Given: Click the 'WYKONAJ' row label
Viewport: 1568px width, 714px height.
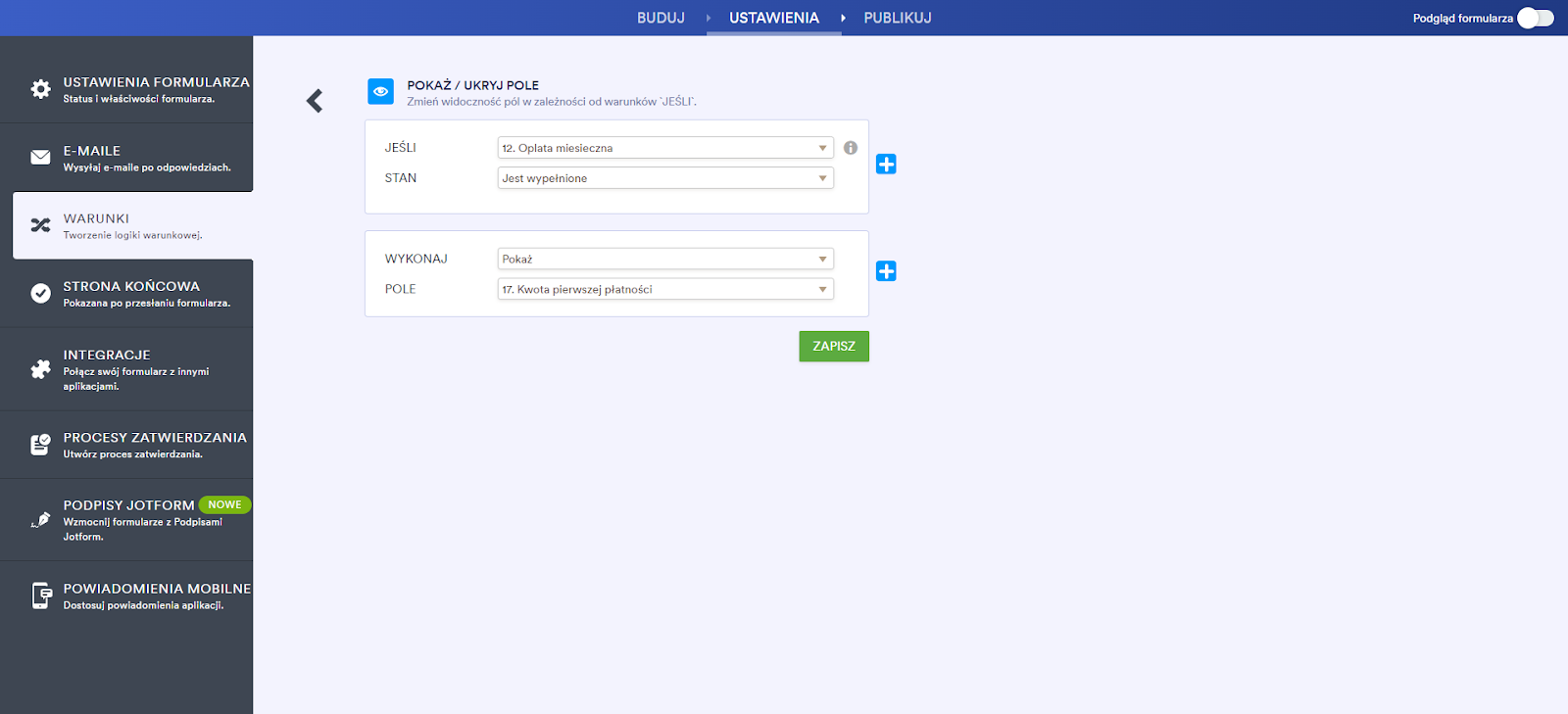Looking at the screenshot, I should [416, 259].
